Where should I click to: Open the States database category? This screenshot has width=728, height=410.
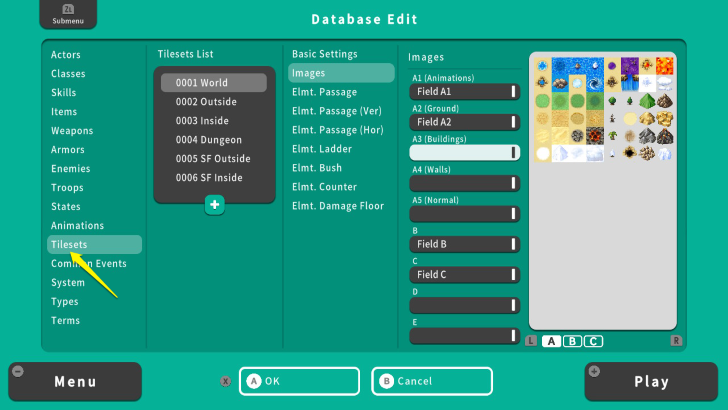point(65,207)
